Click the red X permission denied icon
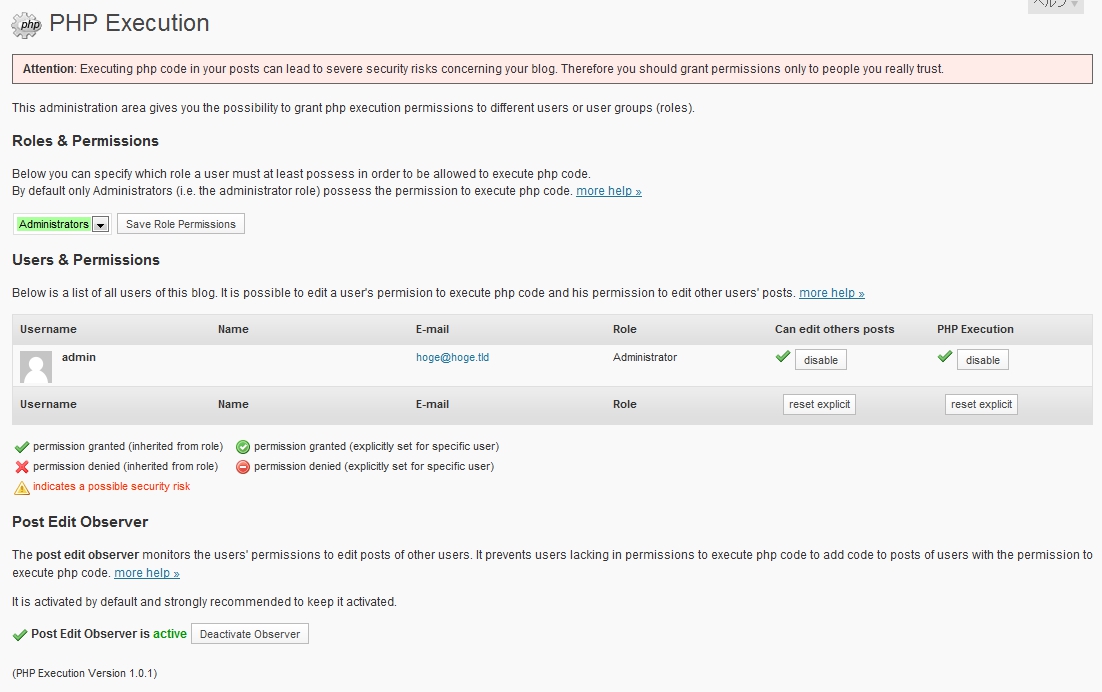The width and height of the screenshot is (1102, 692). click(x=21, y=467)
